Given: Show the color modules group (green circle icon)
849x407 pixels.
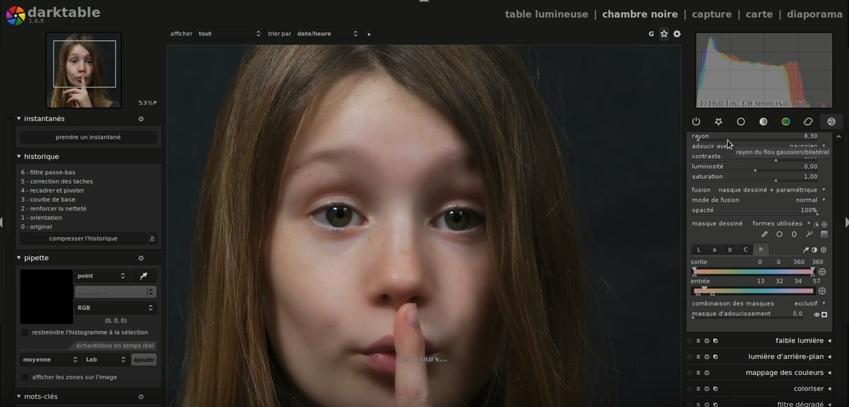Looking at the screenshot, I should (x=786, y=122).
